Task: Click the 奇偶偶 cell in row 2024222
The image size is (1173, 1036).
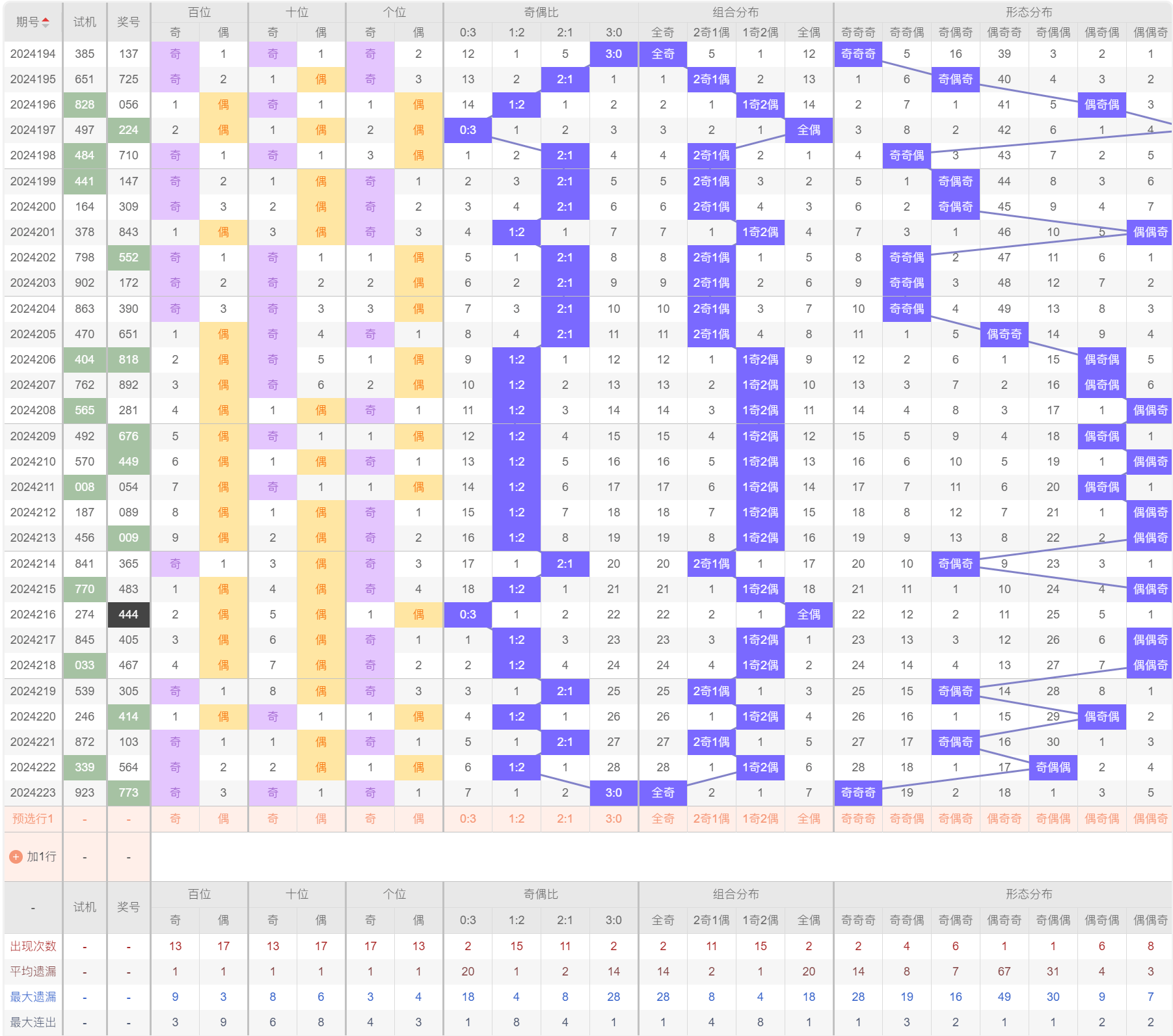Action: point(1053,767)
